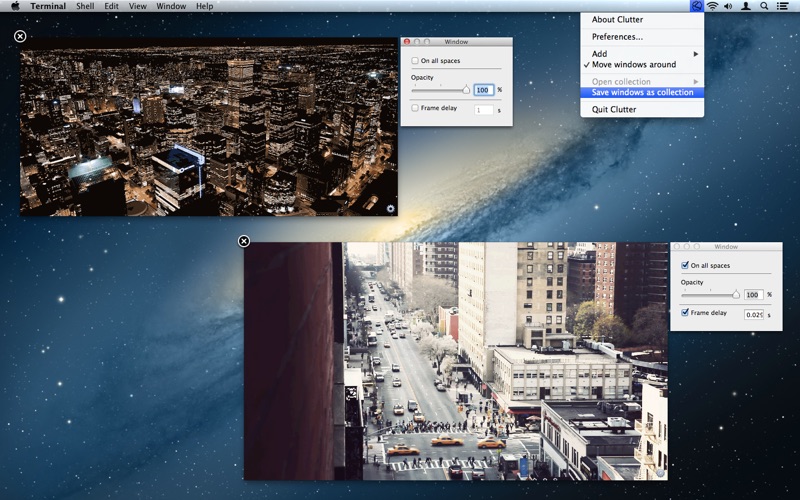This screenshot has height=500, width=800.
Task: Toggle Move windows around option
Action: [634, 65]
